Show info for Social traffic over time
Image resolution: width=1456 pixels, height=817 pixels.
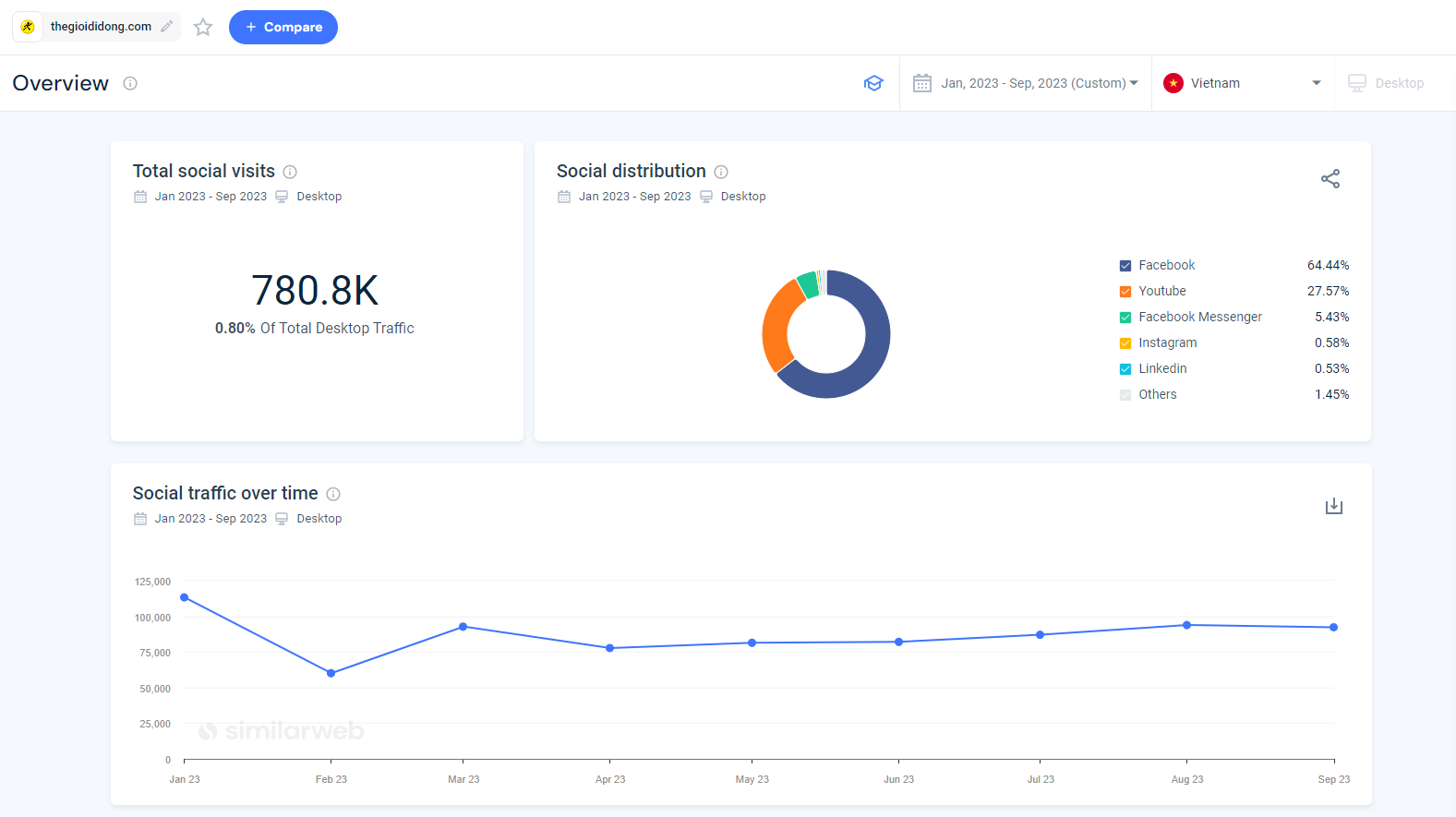pos(333,494)
